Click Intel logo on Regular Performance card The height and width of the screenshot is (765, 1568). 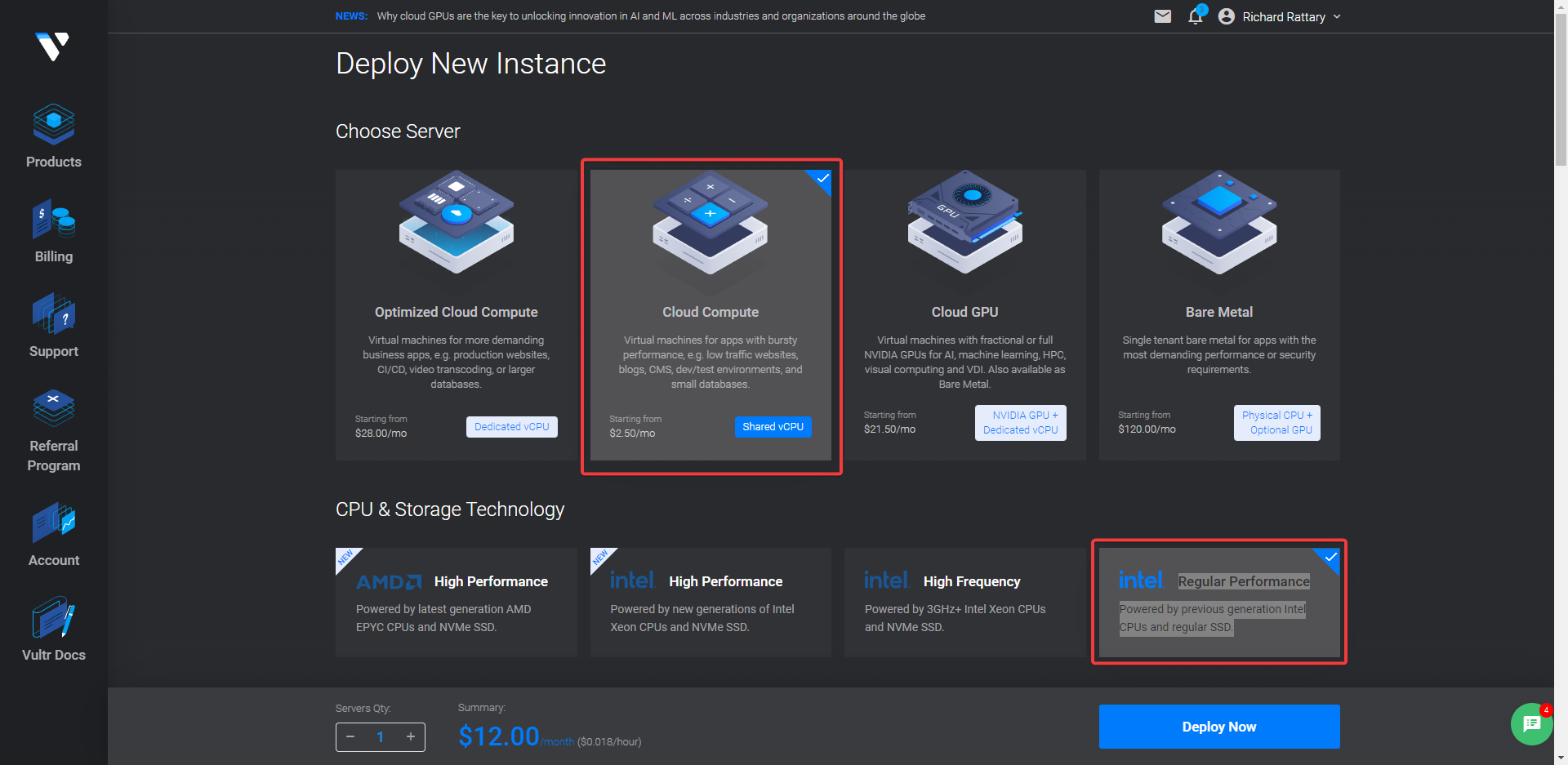click(x=1142, y=580)
